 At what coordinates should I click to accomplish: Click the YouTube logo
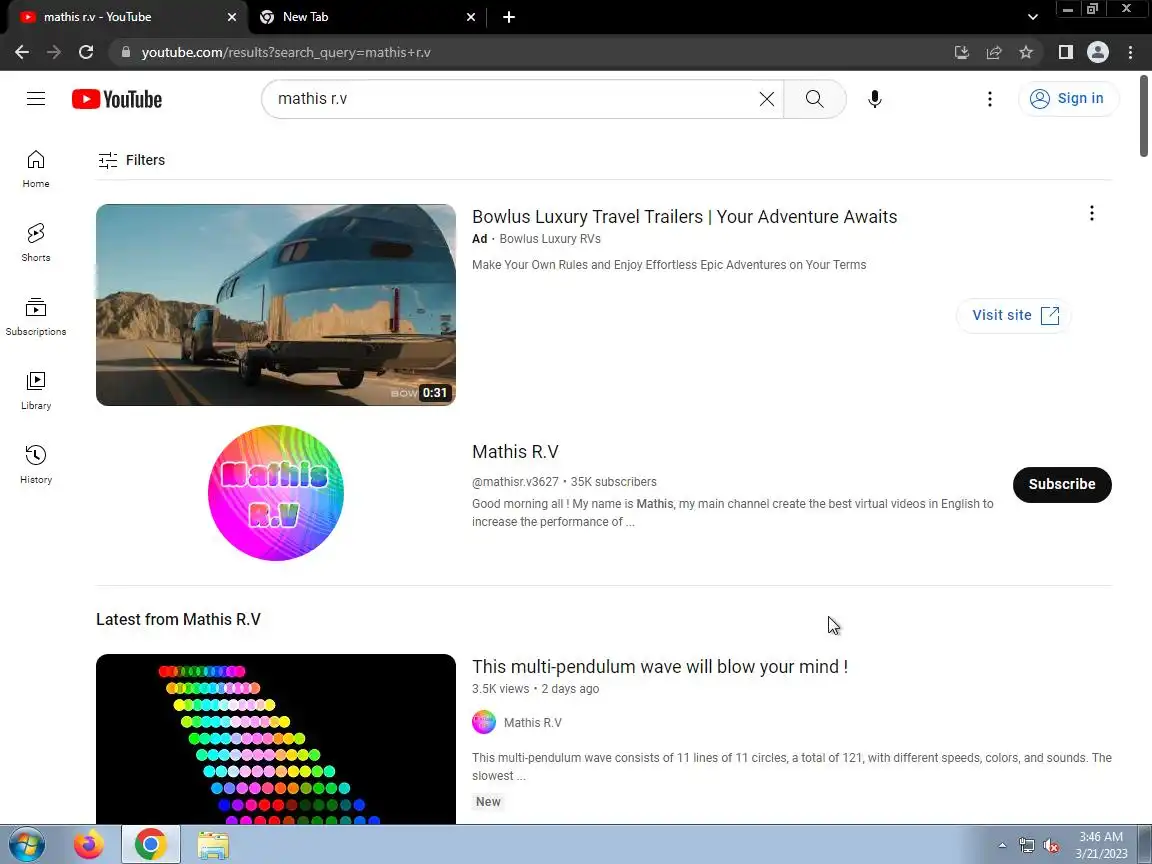tap(117, 99)
